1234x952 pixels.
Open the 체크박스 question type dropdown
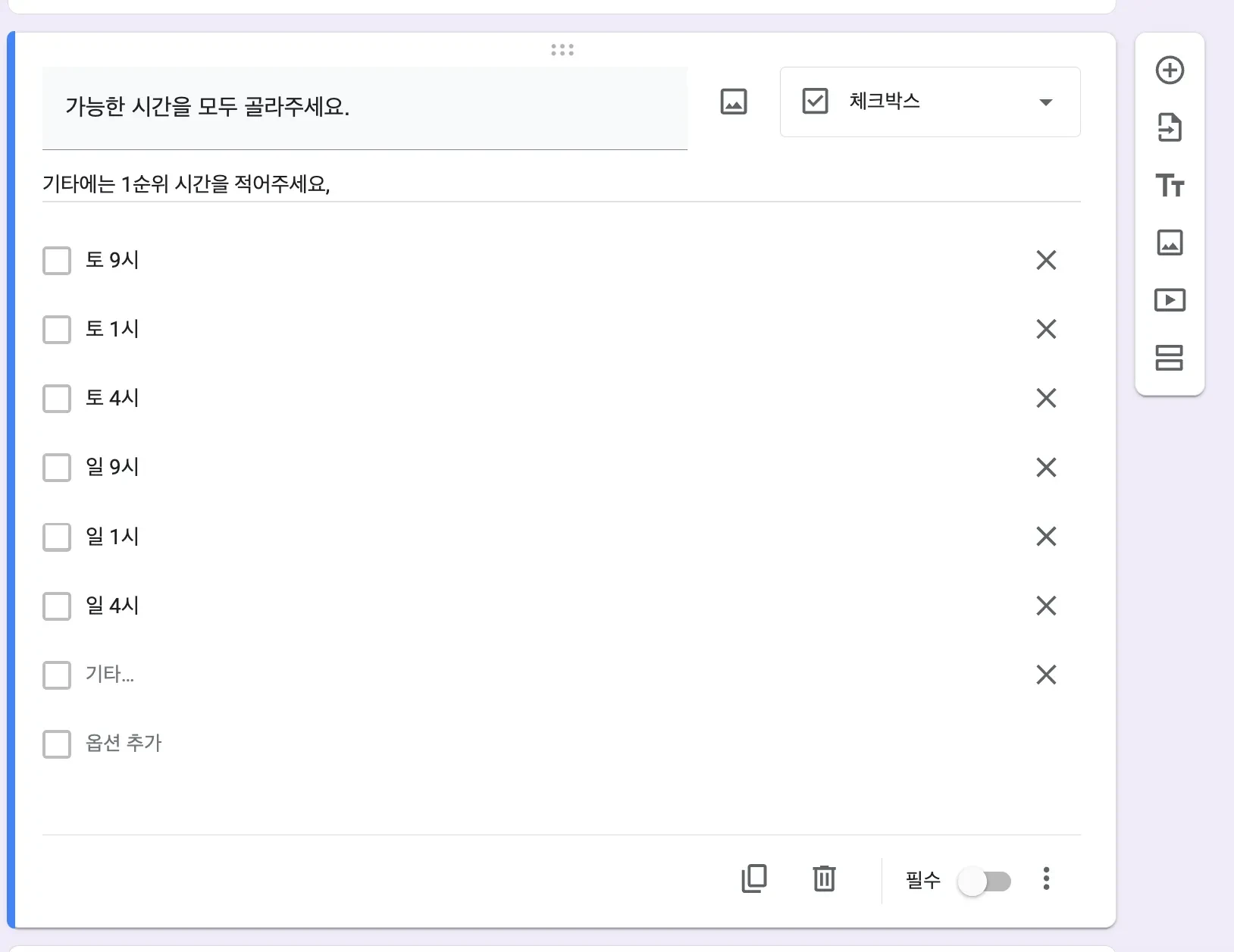click(x=930, y=102)
